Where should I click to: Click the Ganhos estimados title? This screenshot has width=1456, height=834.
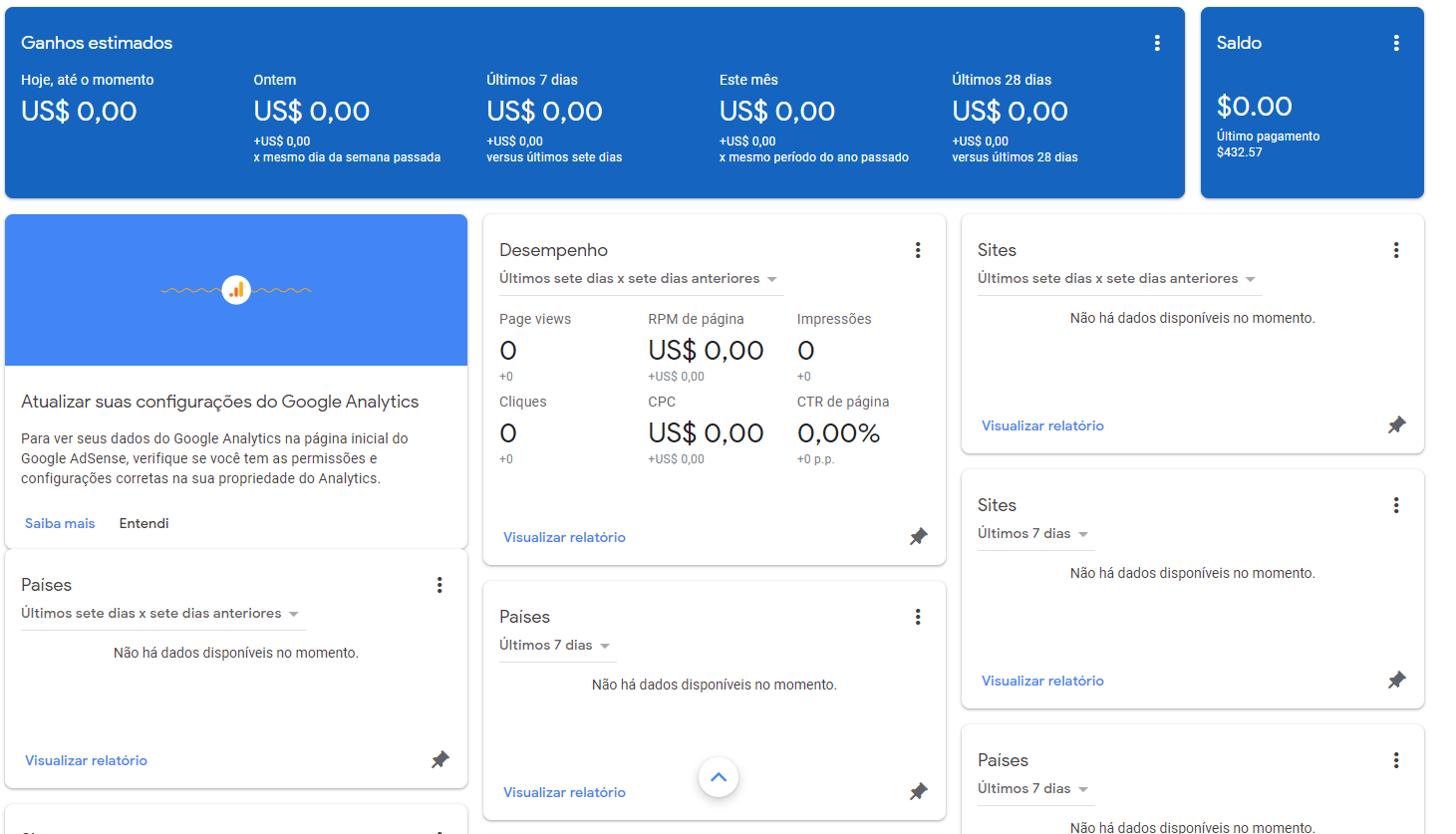point(97,43)
